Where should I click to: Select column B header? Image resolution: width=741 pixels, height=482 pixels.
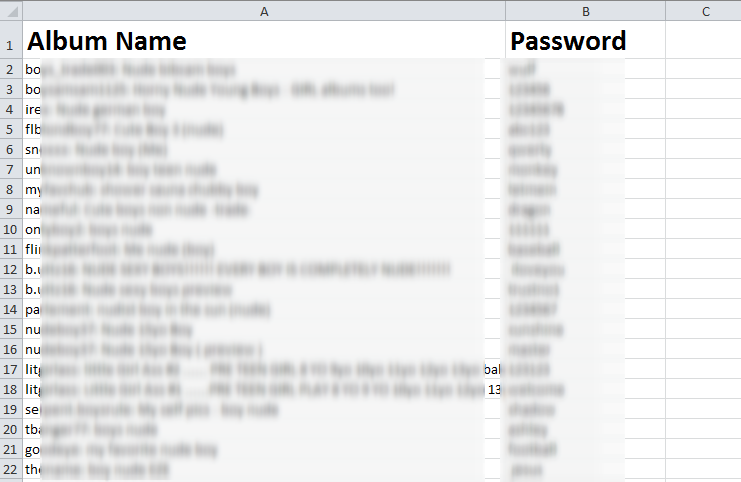pos(586,11)
